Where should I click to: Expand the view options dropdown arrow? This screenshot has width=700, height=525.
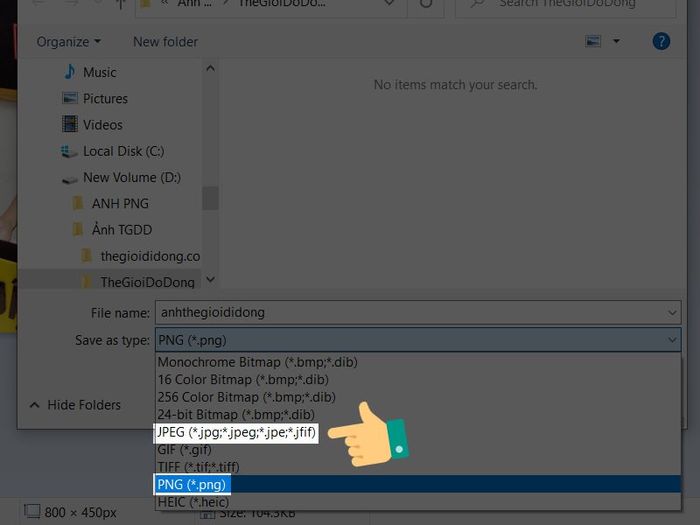click(x=616, y=42)
